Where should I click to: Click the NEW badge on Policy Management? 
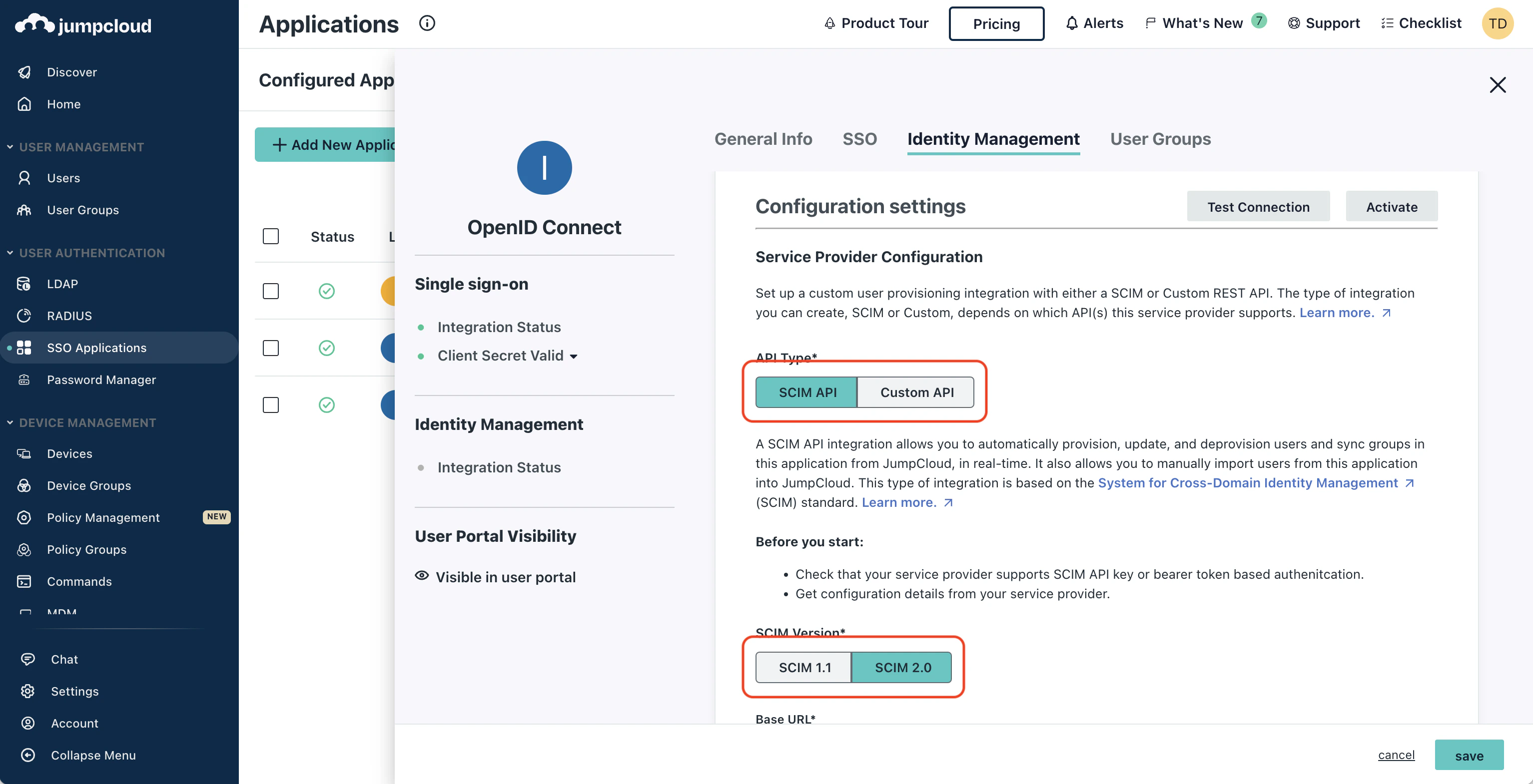click(x=217, y=517)
